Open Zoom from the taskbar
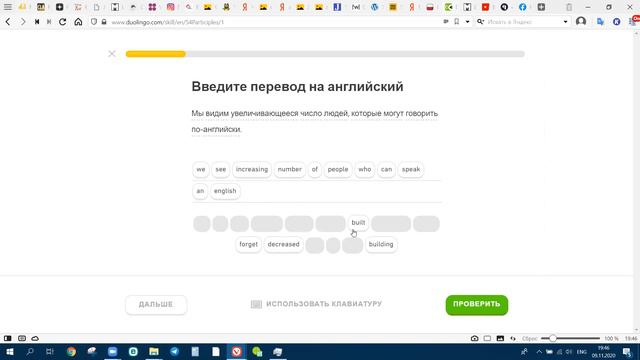Viewport: 640px width, 360px height. (x=113, y=351)
